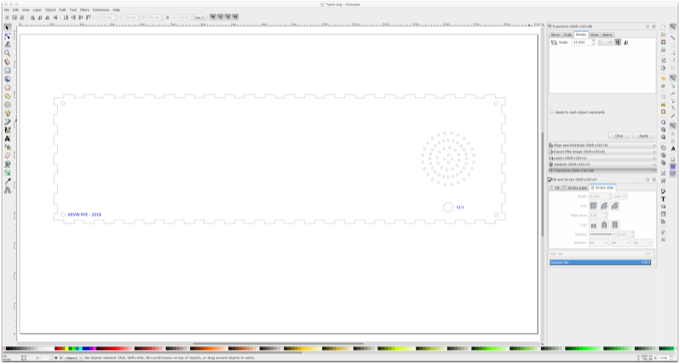This screenshot has height=364, width=680.
Task: Choose the square cap style
Action: 615,225
